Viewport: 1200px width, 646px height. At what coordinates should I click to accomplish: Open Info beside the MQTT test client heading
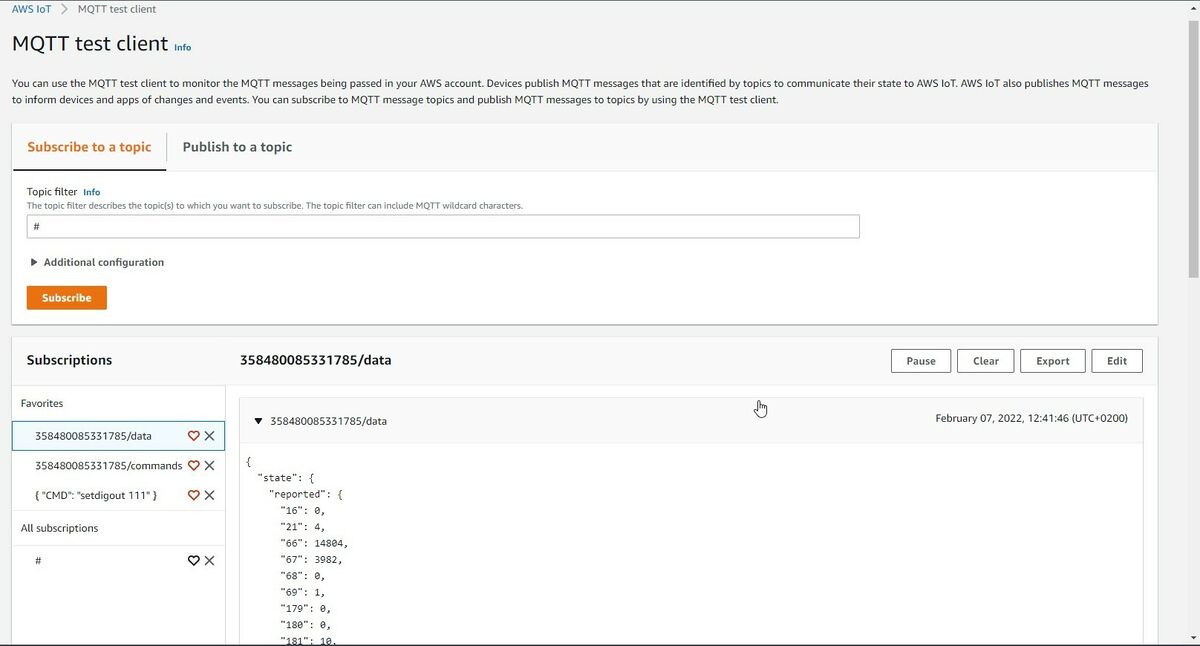click(x=183, y=47)
